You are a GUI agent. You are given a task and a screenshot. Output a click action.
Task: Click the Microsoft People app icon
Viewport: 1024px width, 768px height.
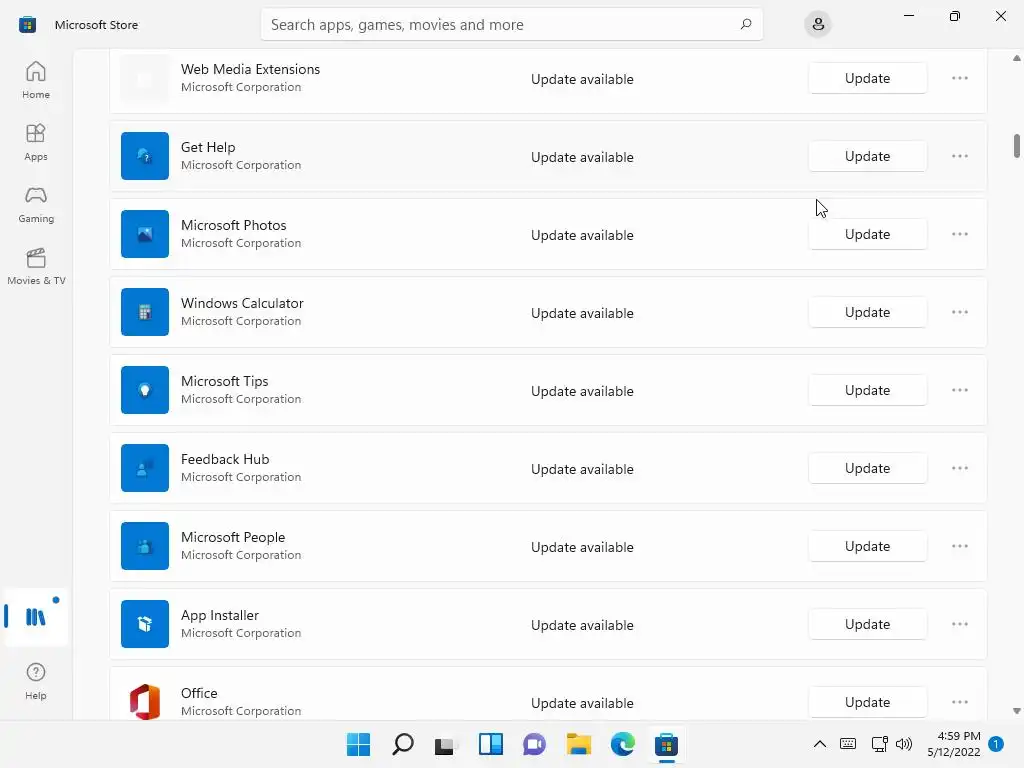(x=145, y=546)
